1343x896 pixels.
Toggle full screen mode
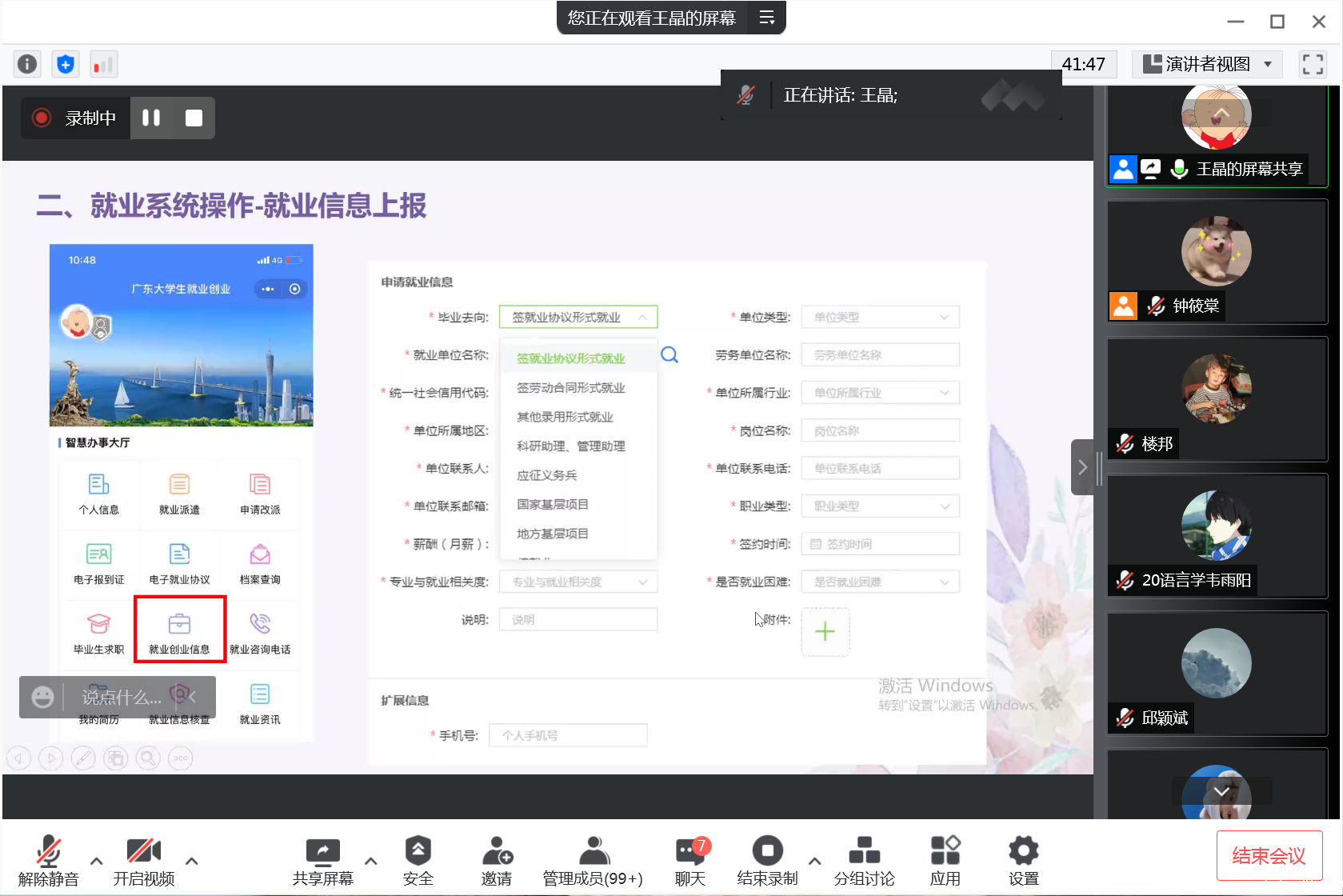pyautogui.click(x=1313, y=64)
